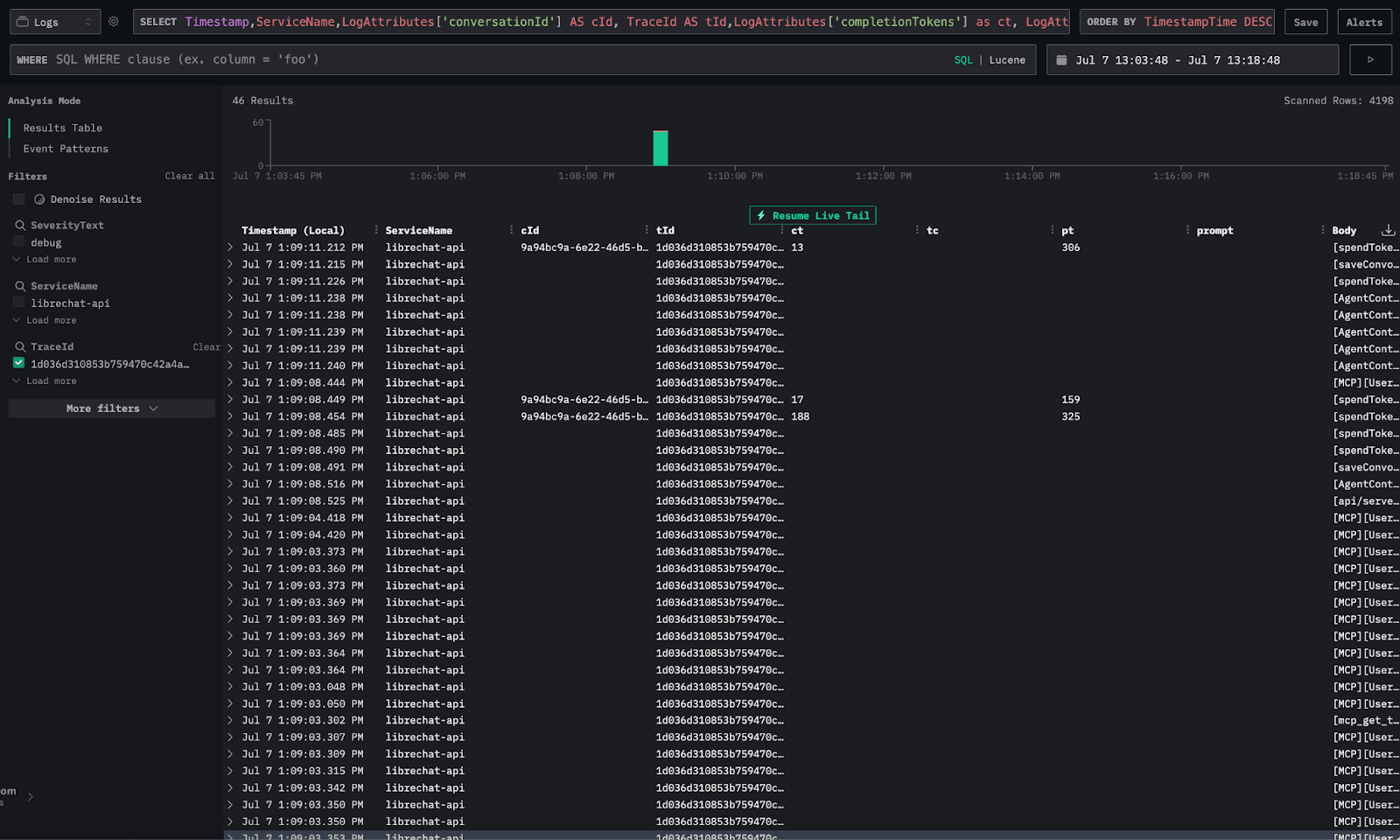This screenshot has width=1400, height=840.
Task: Open the Alerts button
Action: [x=1363, y=22]
